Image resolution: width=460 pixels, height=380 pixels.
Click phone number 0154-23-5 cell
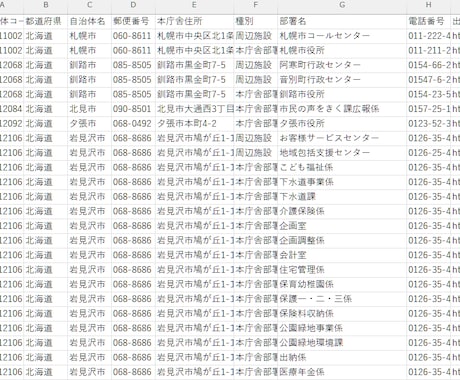pos(428,94)
